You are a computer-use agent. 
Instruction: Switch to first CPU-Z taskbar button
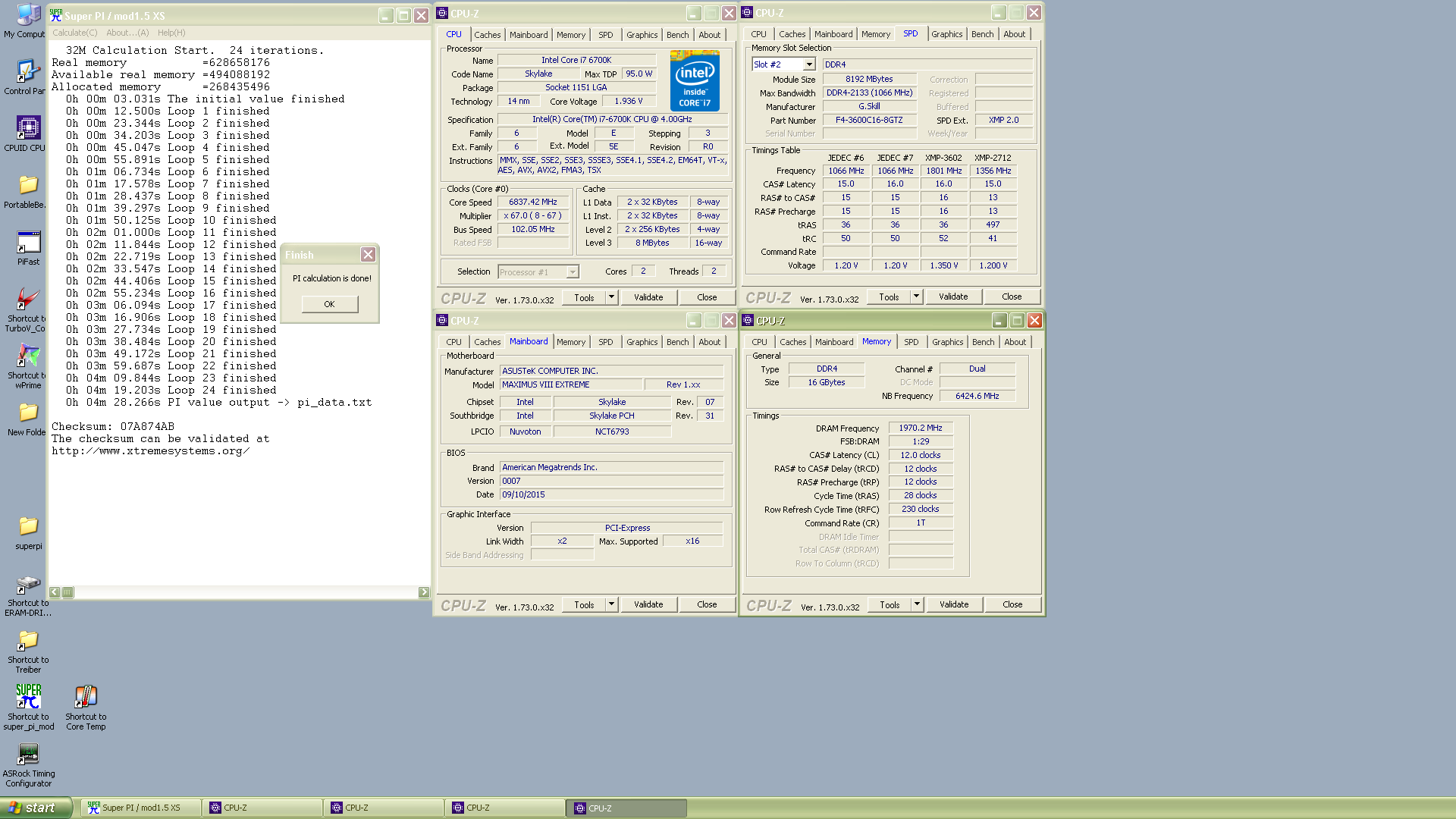pyautogui.click(x=262, y=808)
